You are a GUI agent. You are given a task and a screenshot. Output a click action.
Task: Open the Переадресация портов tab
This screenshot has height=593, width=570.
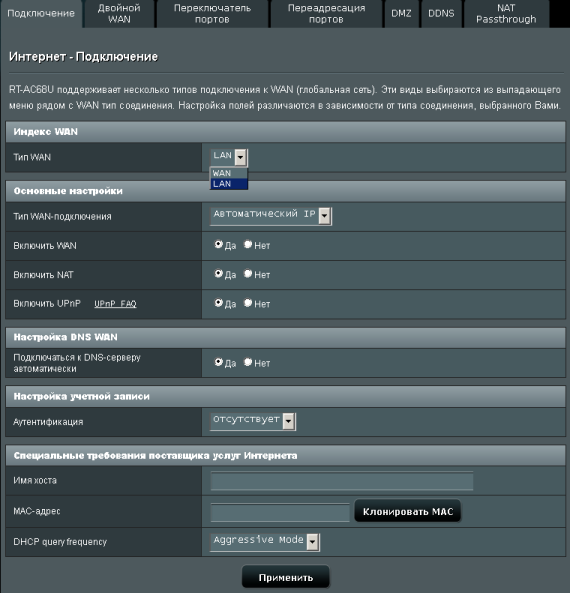tap(326, 14)
